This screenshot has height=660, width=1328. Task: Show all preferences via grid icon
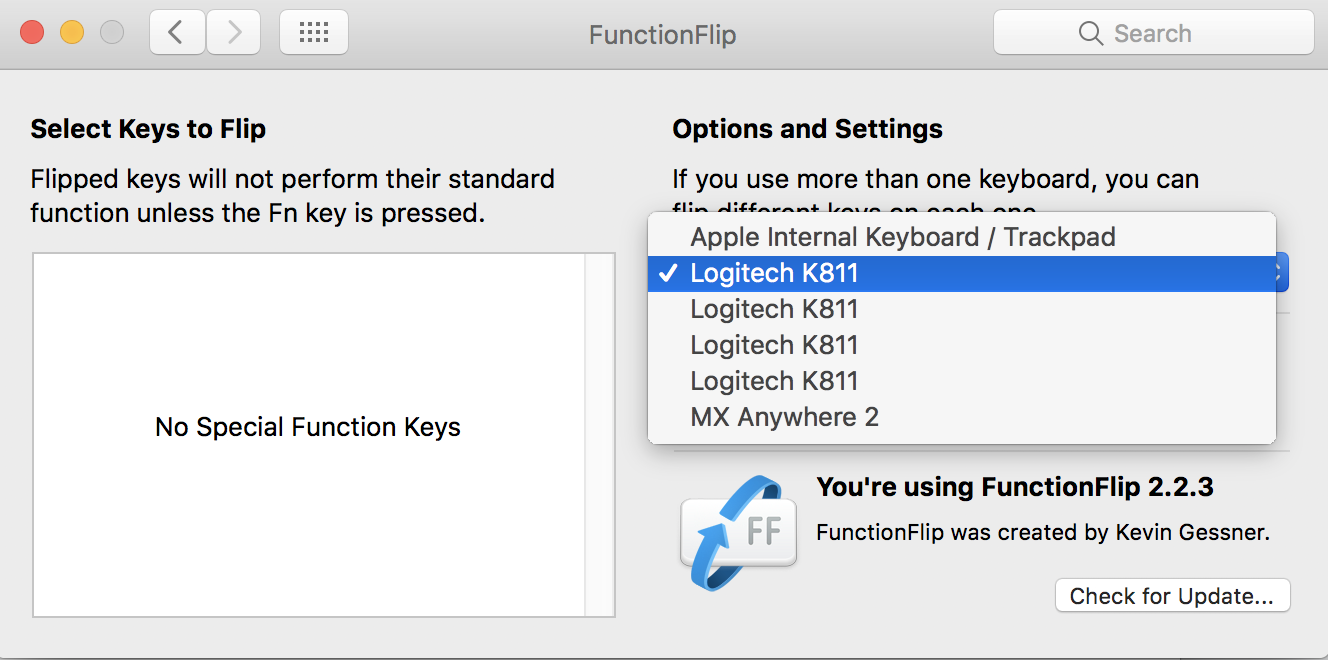[314, 33]
